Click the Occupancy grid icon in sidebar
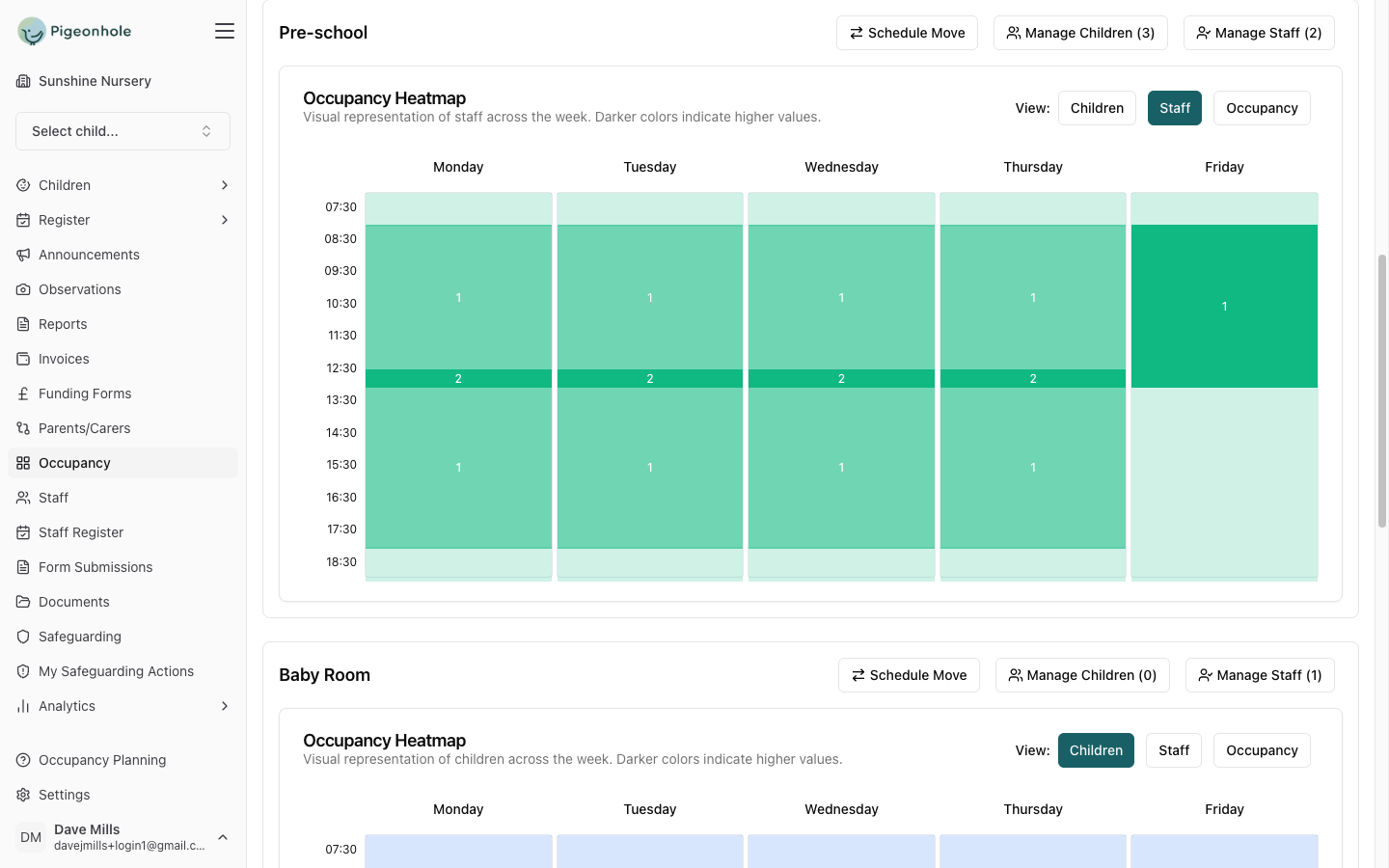This screenshot has width=1389, height=868. click(23, 463)
